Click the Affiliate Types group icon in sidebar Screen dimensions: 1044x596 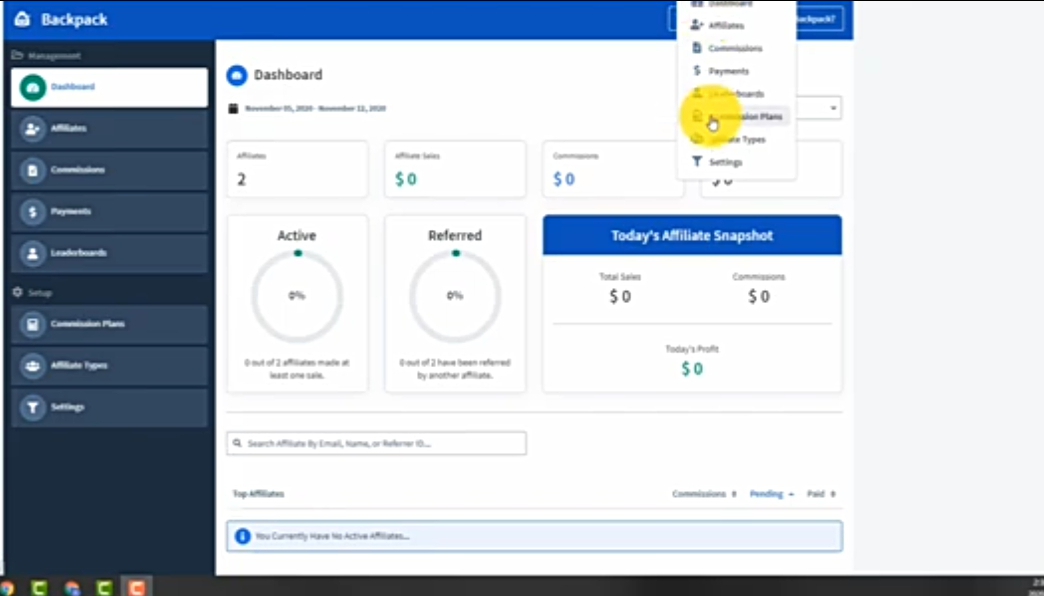(x=32, y=366)
